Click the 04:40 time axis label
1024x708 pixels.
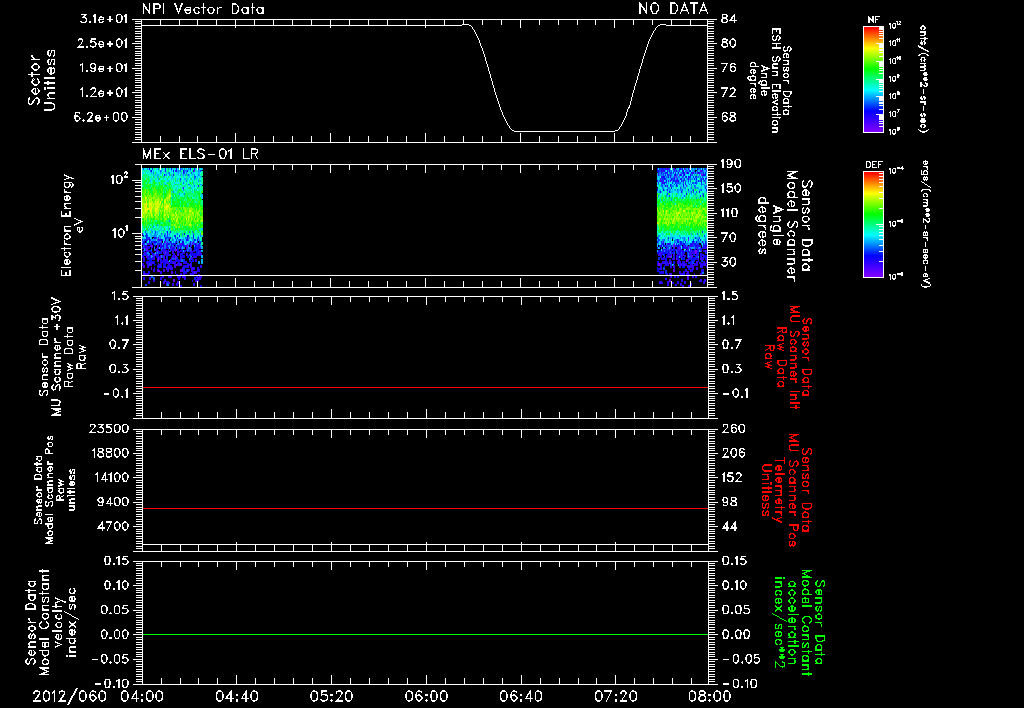tap(236, 696)
